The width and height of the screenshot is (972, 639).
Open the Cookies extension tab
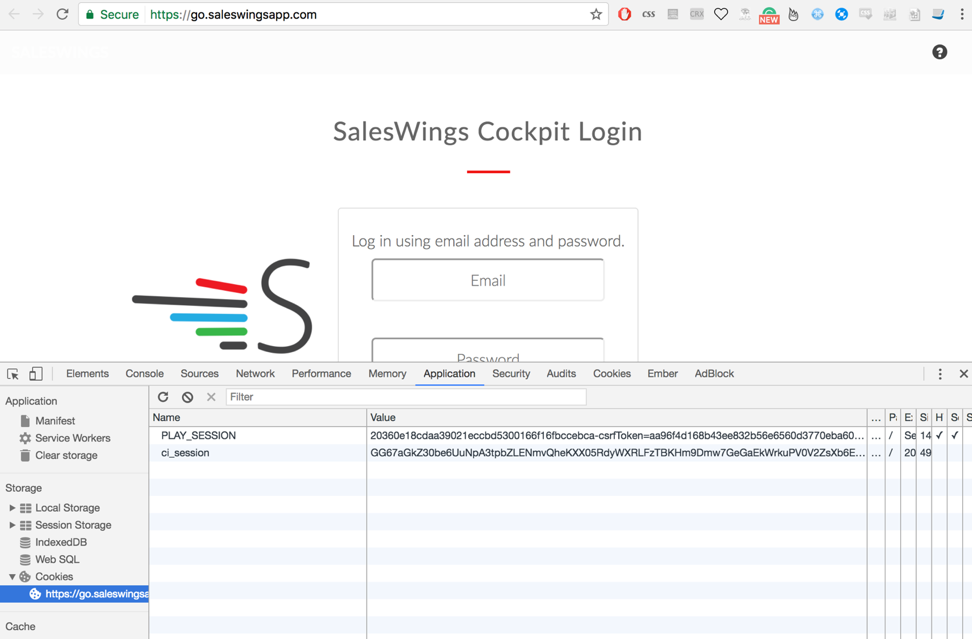[x=612, y=374]
